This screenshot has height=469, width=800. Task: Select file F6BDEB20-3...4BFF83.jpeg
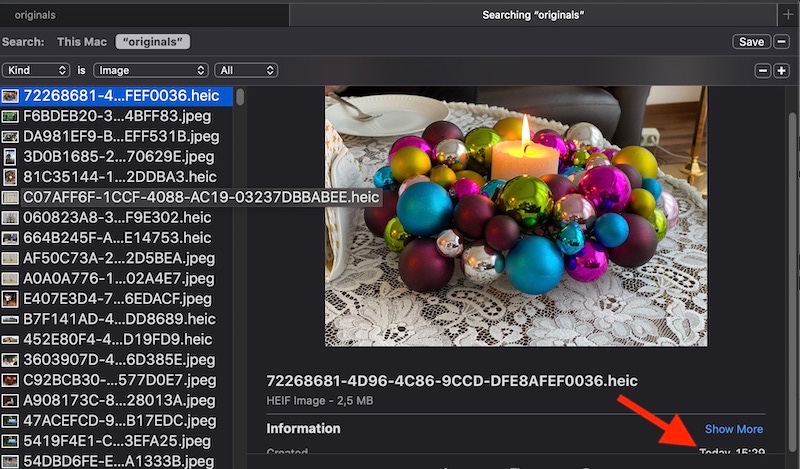pyautogui.click(x=116, y=116)
